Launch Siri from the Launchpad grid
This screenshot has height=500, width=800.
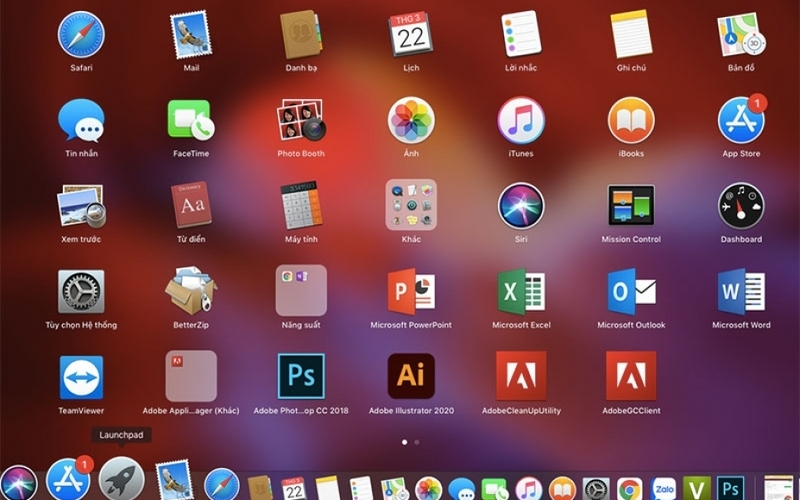521,206
